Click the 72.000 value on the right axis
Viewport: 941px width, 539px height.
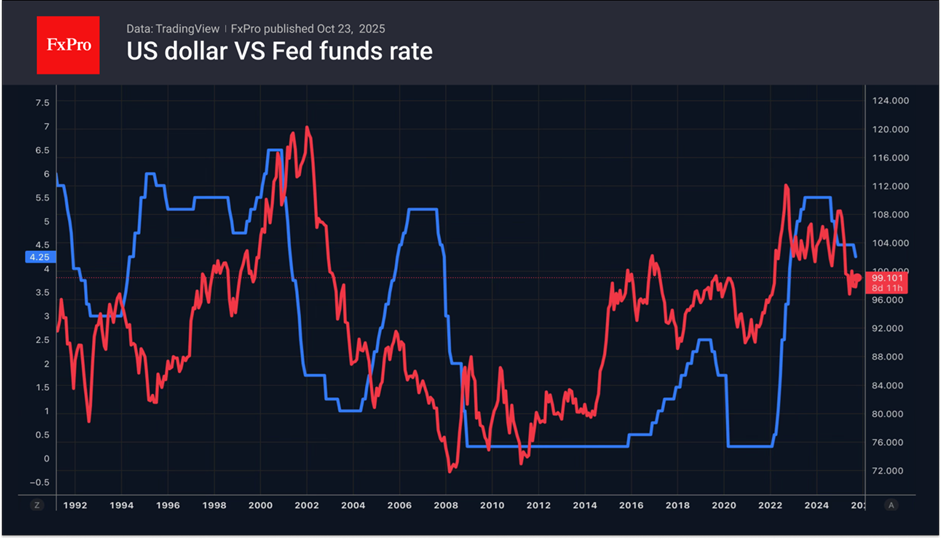(x=890, y=470)
